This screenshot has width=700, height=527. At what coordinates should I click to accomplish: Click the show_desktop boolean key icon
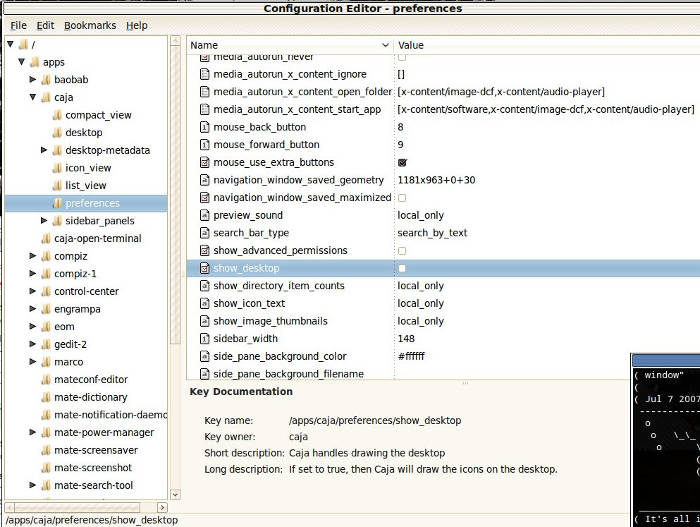pos(204,268)
